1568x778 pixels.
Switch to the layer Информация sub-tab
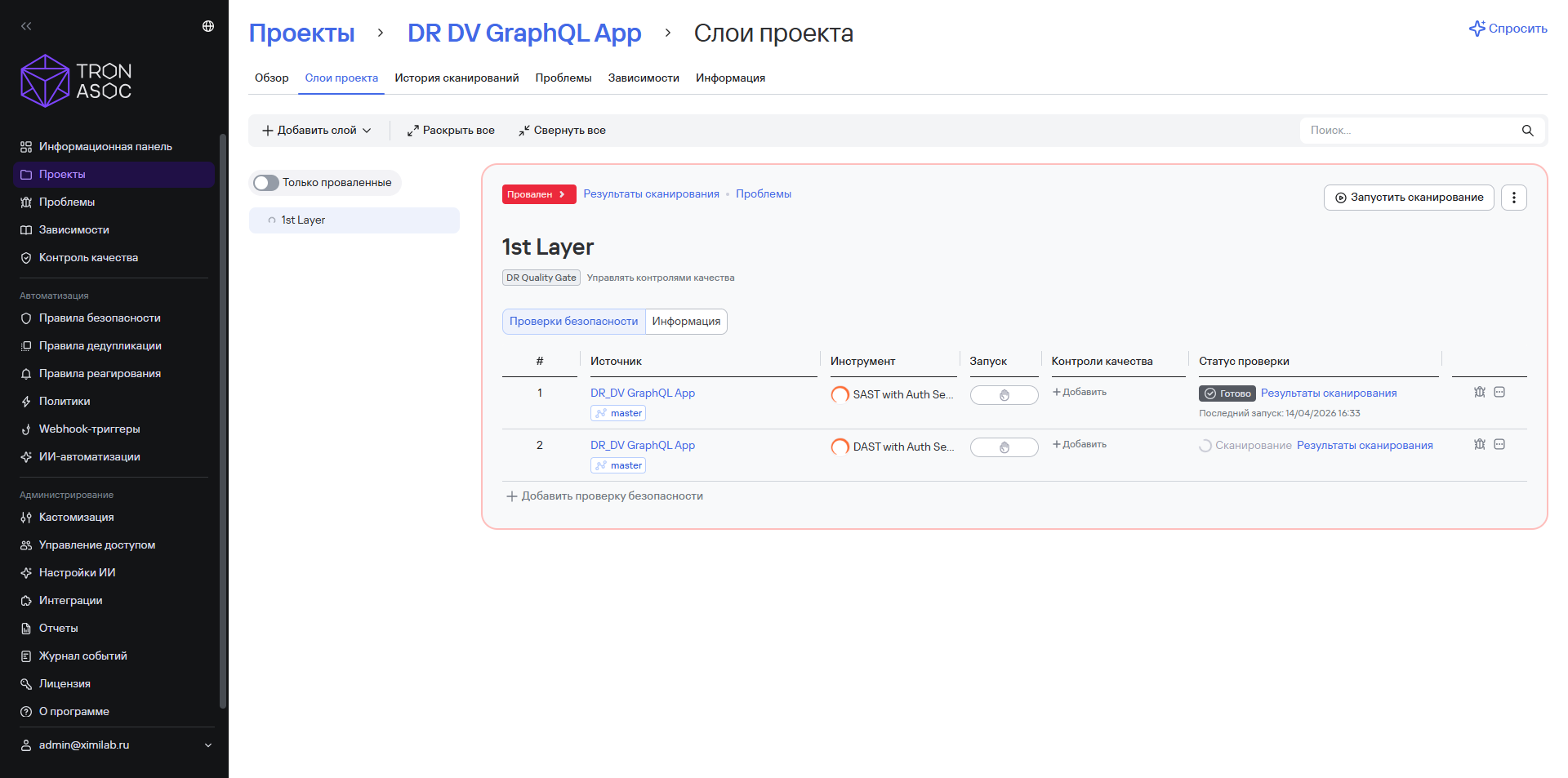pos(686,322)
